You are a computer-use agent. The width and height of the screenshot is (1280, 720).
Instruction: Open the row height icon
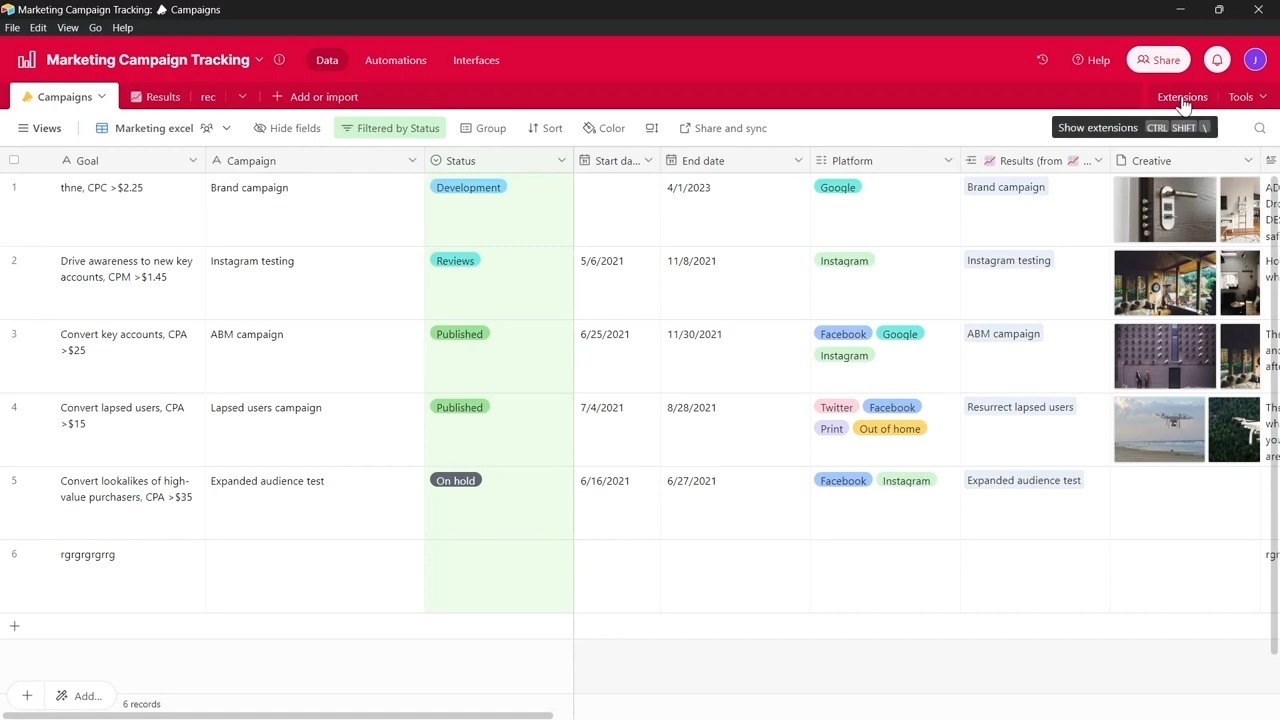[x=652, y=128]
